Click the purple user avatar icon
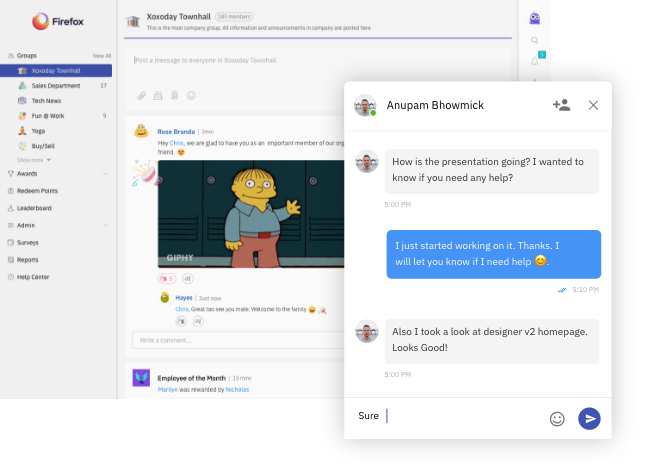Viewport: 648px width, 475px height. tap(535, 19)
